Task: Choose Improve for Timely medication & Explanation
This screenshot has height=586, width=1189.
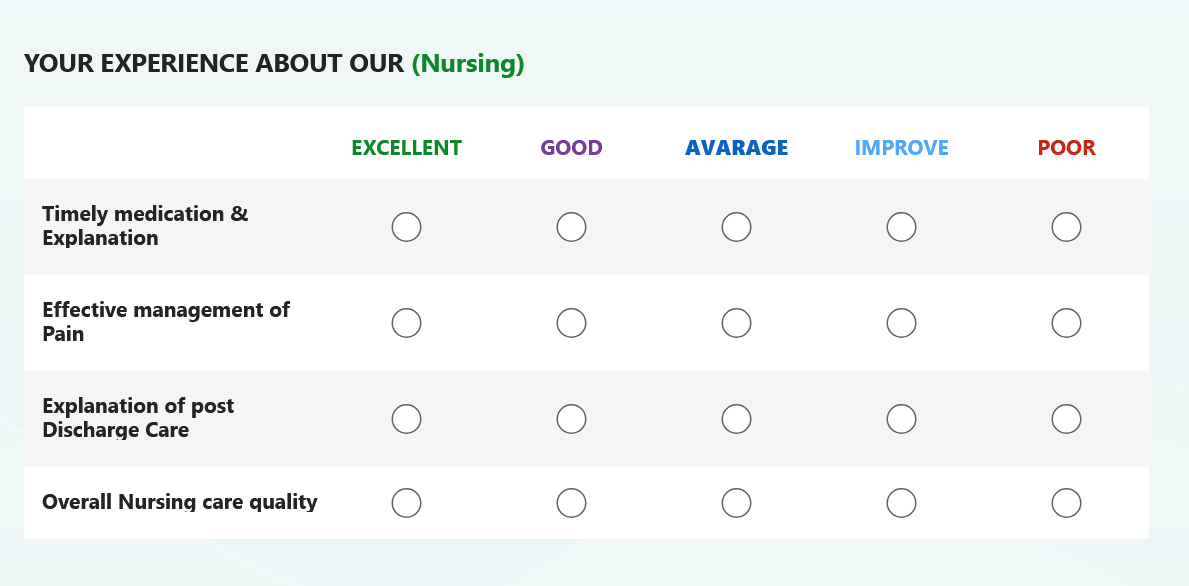Action: 901,227
